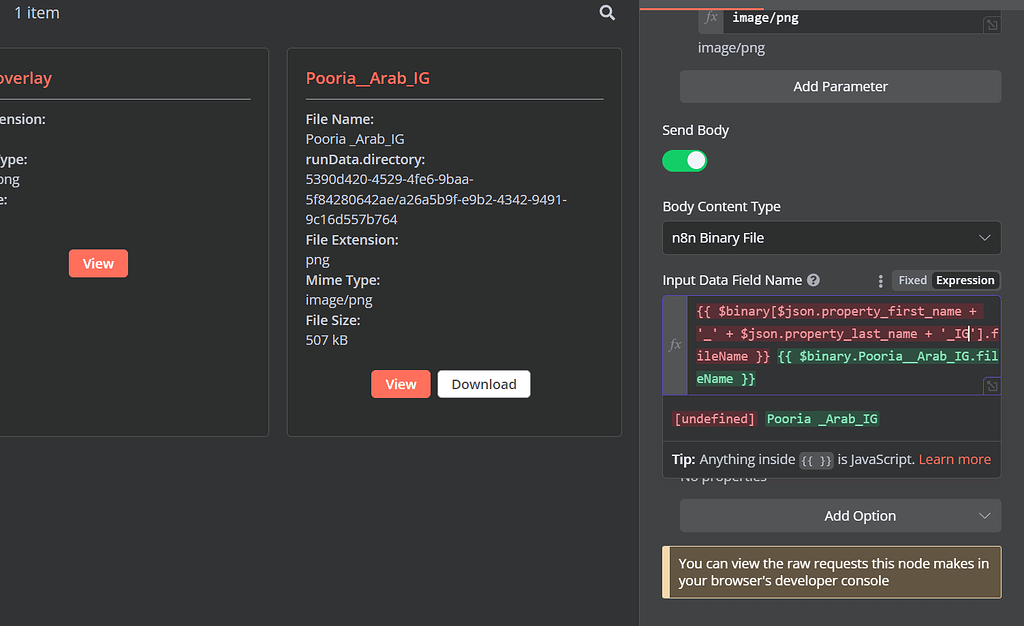The height and width of the screenshot is (626, 1024).
Task: Expand the Add Option dropdown
Action: [840, 516]
